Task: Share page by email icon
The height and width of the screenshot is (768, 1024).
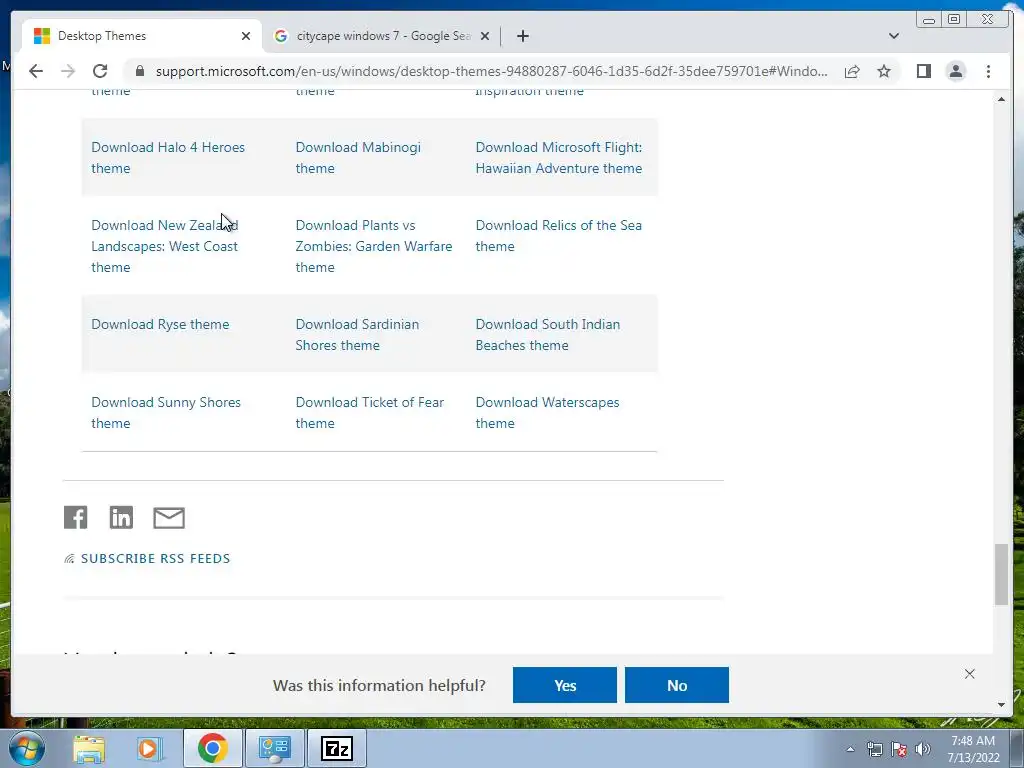Action: (169, 518)
